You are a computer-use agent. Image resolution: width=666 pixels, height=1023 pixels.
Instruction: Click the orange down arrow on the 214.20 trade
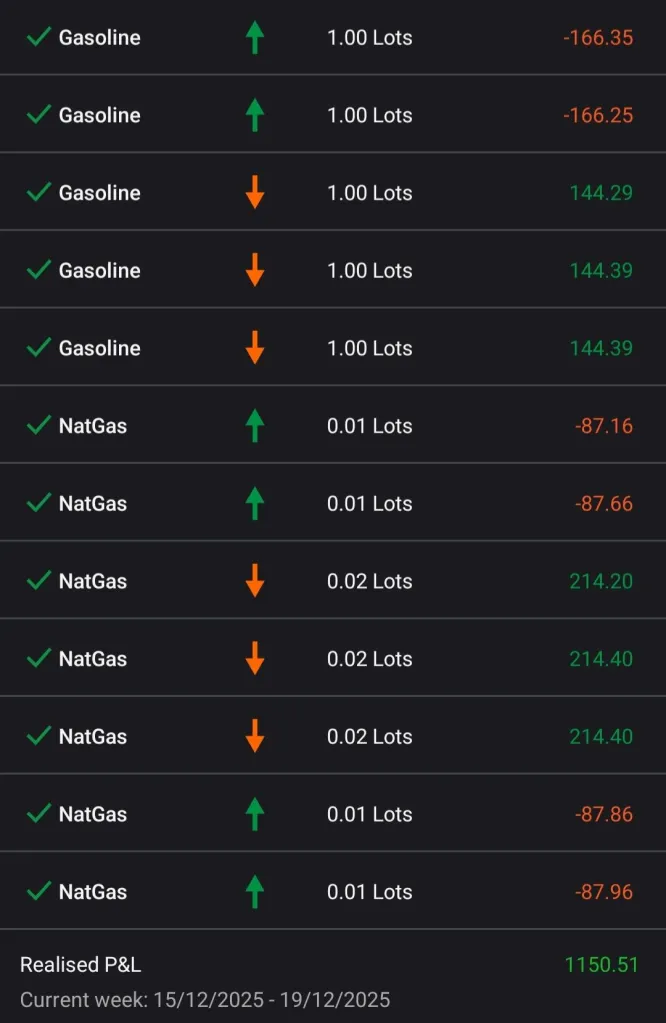pyautogui.click(x=255, y=580)
